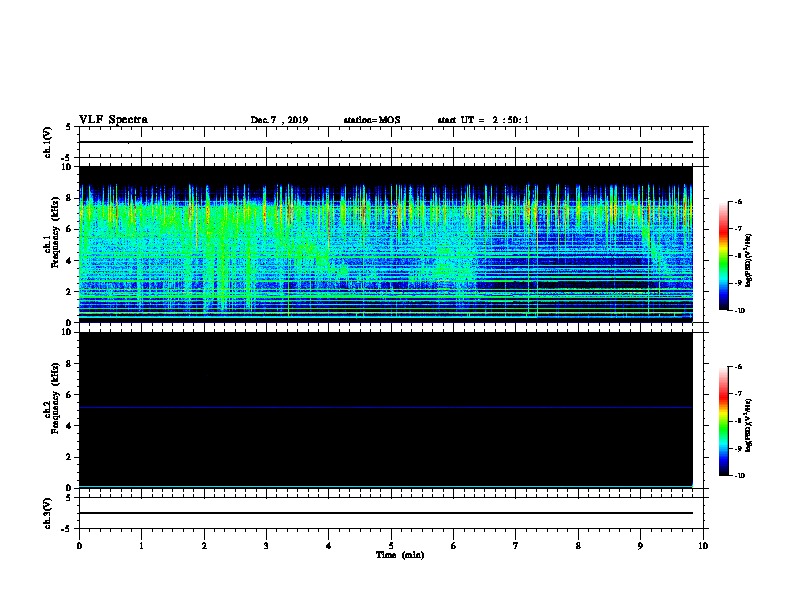Click the "8" frequency tick of ch.1 spectrogram
The image size is (792, 612).
pyautogui.click(x=69, y=198)
